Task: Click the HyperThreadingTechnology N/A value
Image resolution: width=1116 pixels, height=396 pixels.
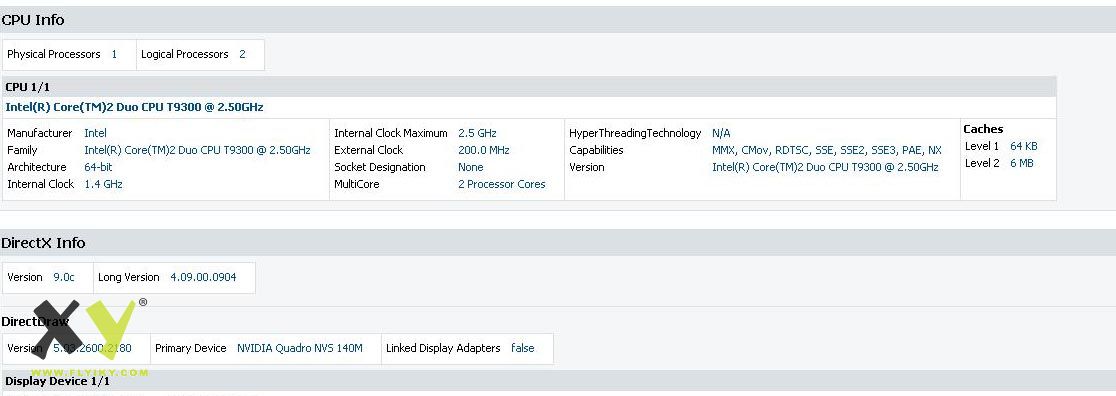Action: tap(721, 133)
